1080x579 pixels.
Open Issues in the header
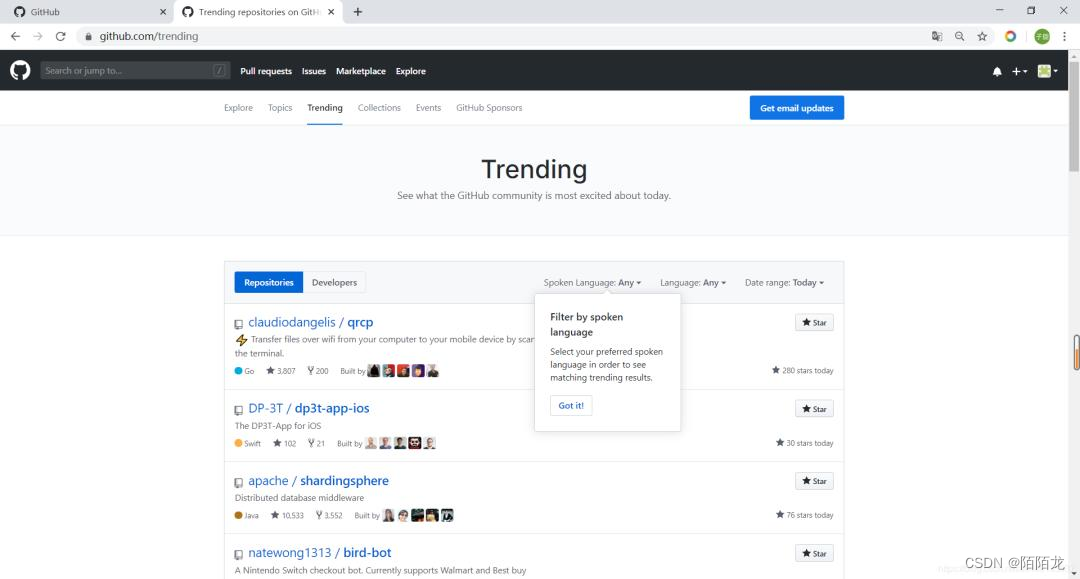pyautogui.click(x=313, y=71)
